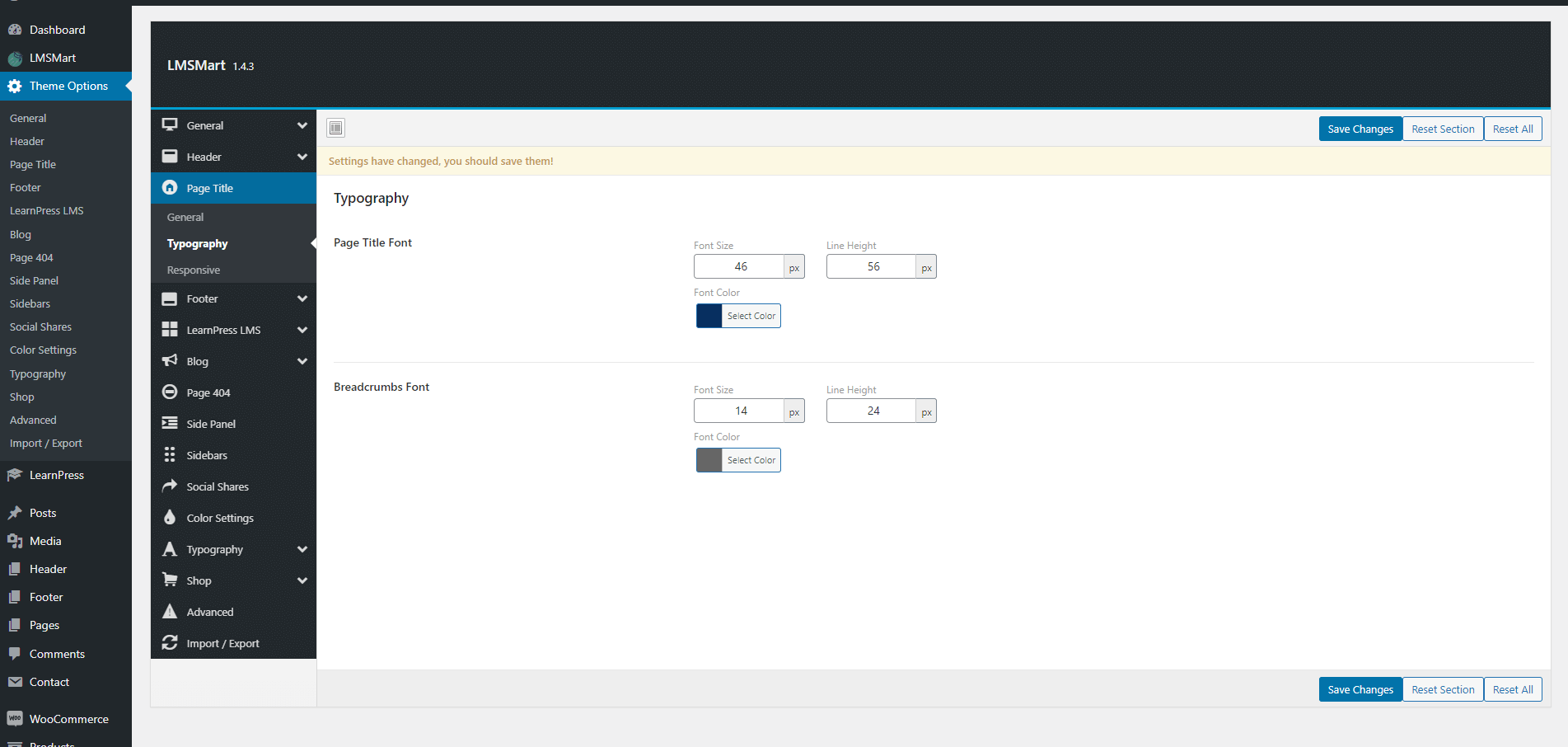
Task: Select the Social Shares arrow icon
Action: pos(170,486)
